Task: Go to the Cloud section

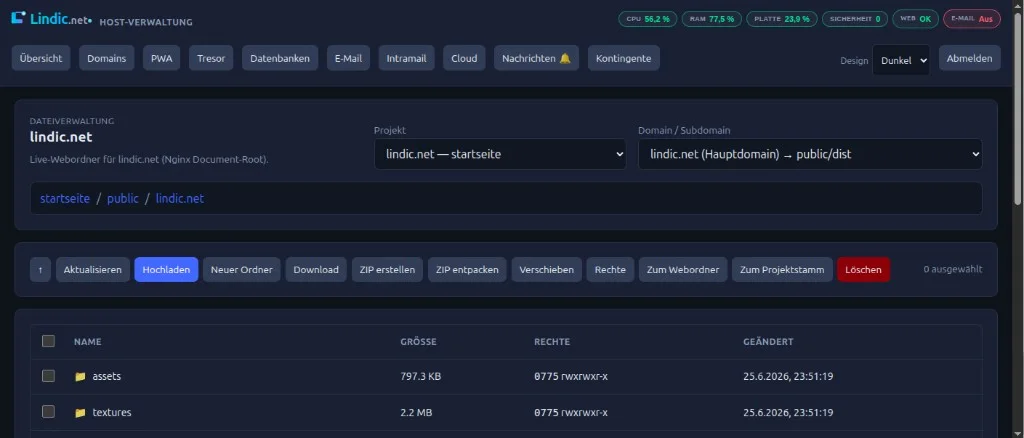Action: pos(464,58)
